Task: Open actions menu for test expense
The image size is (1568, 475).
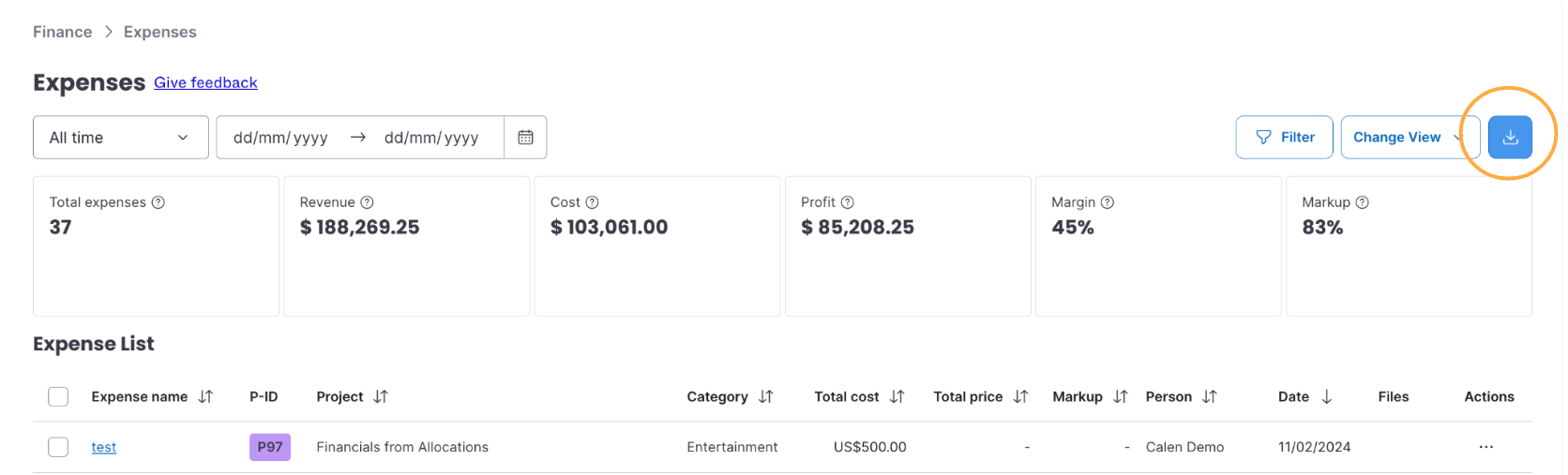Action: point(1485,447)
